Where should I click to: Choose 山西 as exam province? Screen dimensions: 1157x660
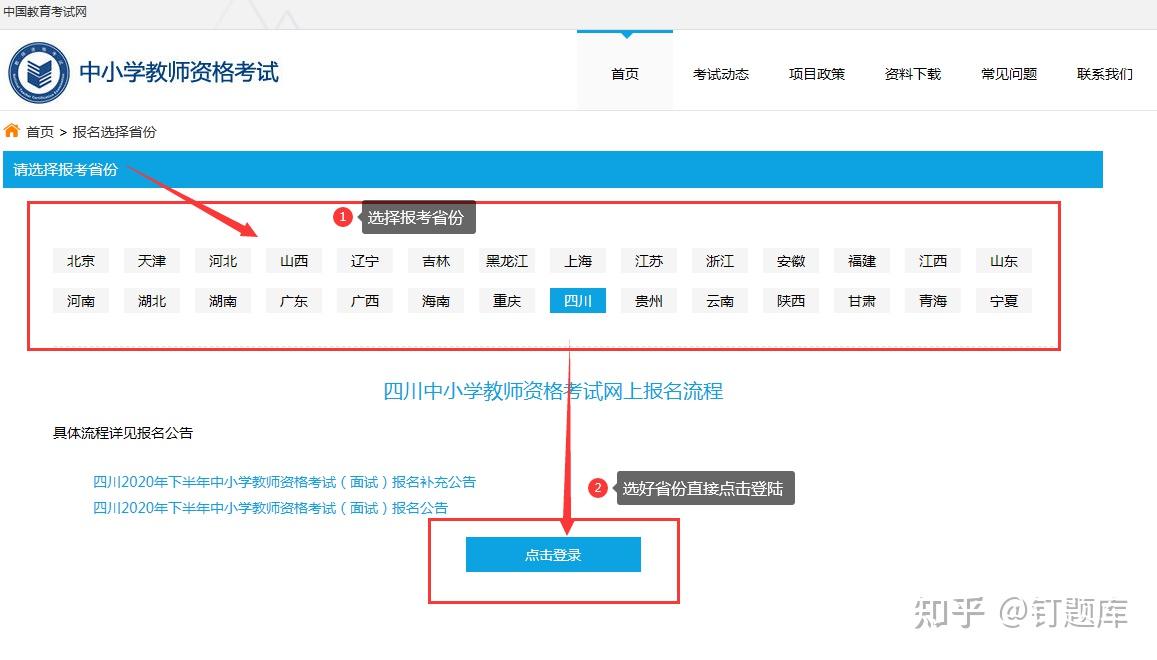[294, 261]
